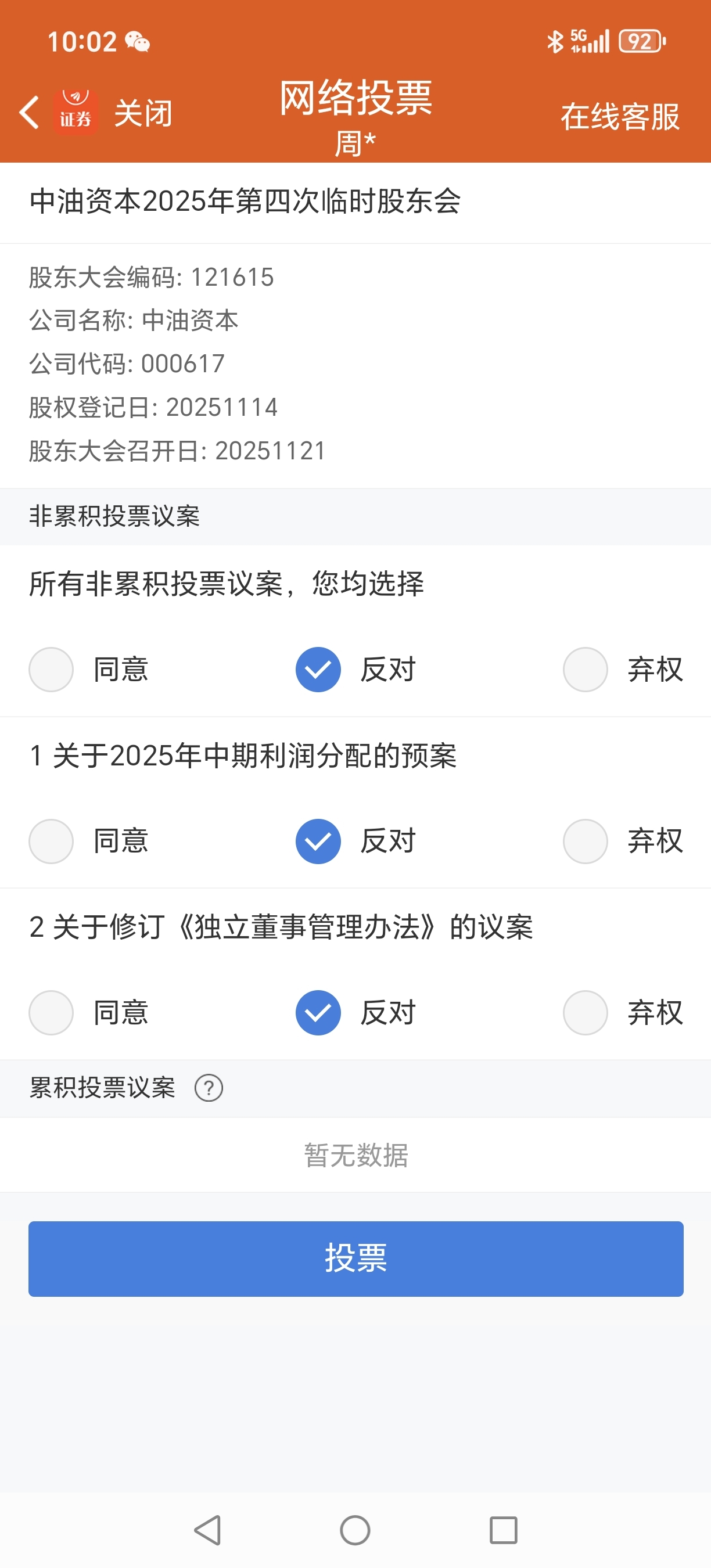Tap the back arrow in header
This screenshot has width=711, height=1568.
[x=29, y=113]
